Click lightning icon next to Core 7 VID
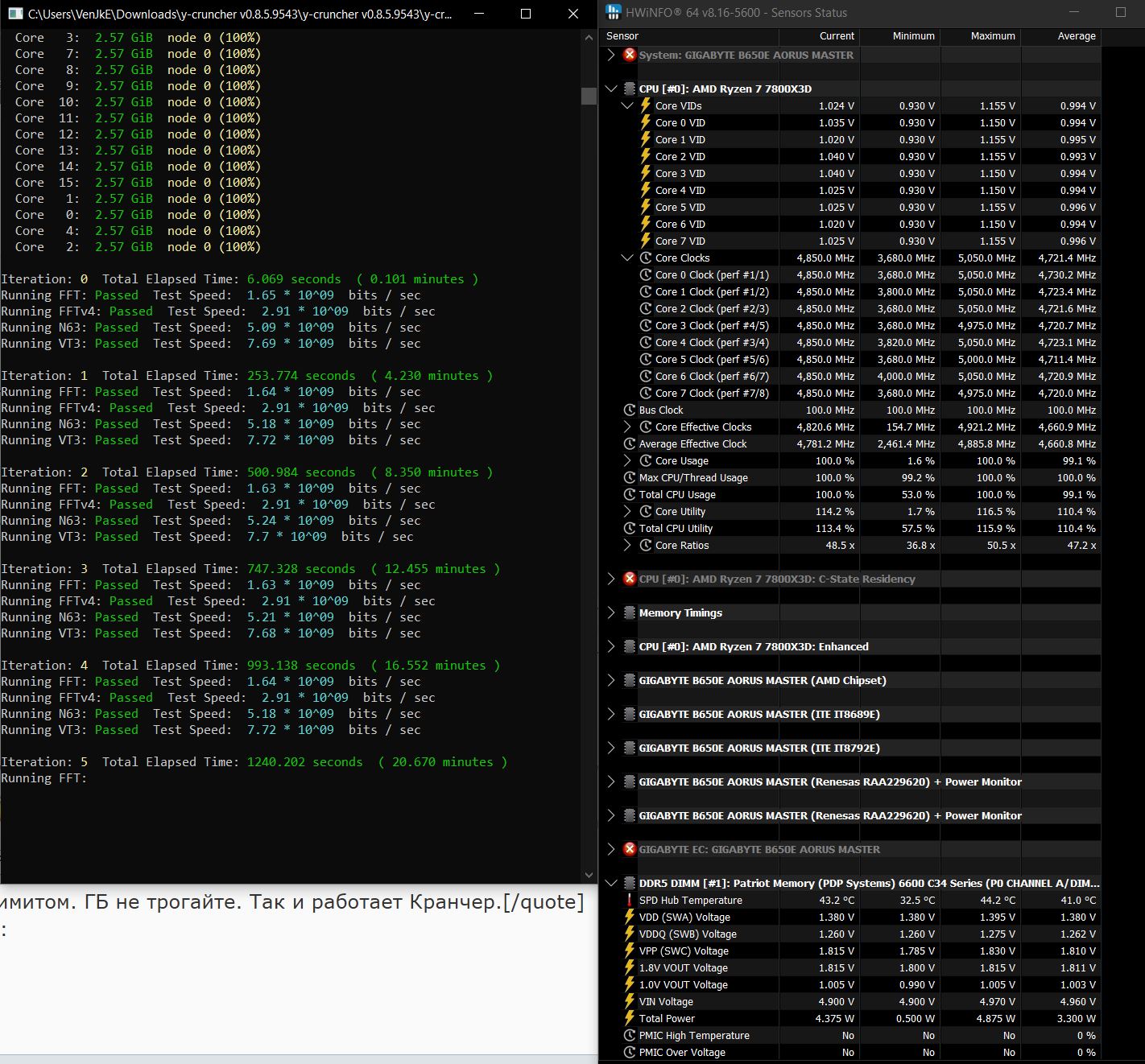1145x1064 pixels. click(646, 241)
